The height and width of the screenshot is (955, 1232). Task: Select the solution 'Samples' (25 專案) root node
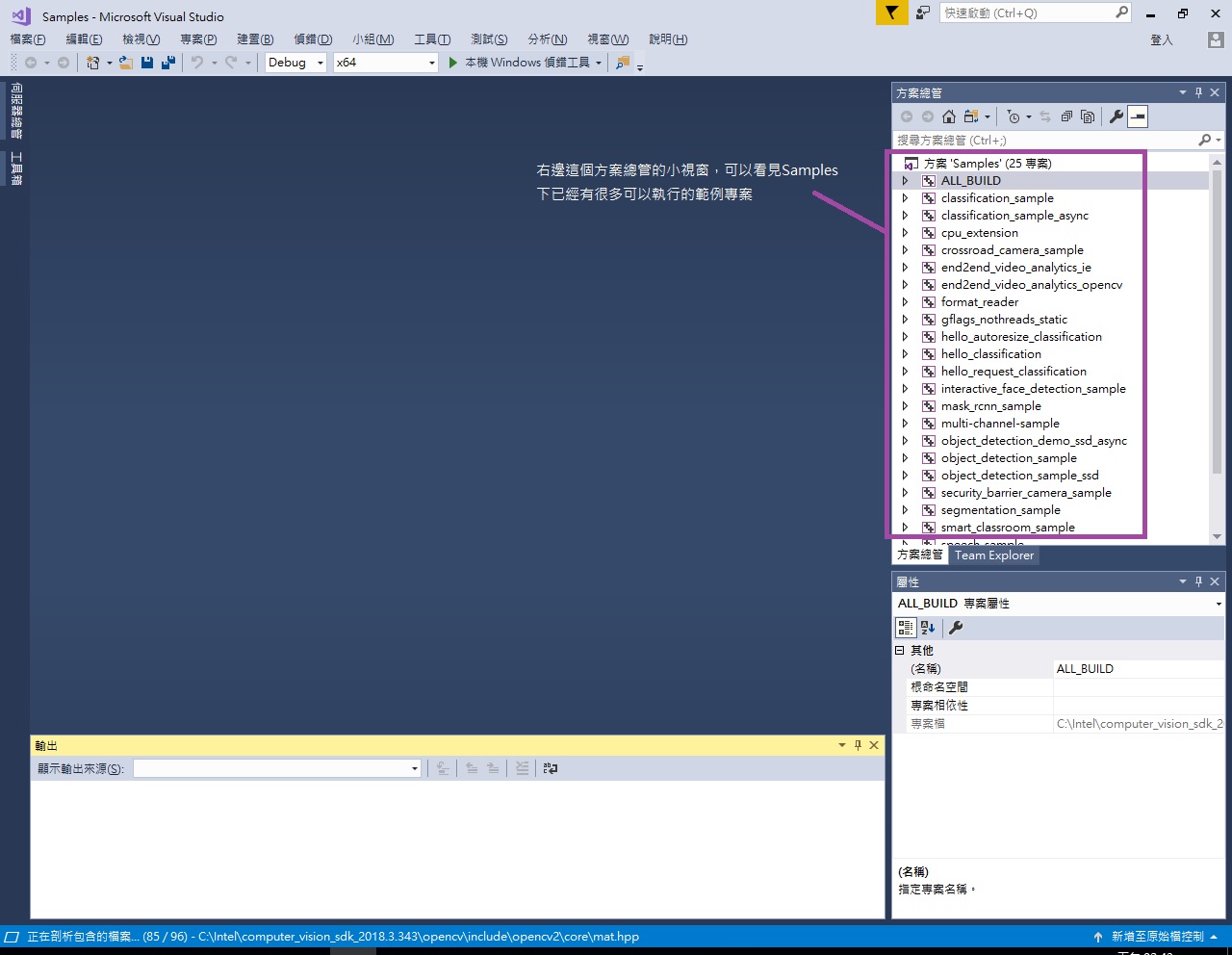click(987, 164)
